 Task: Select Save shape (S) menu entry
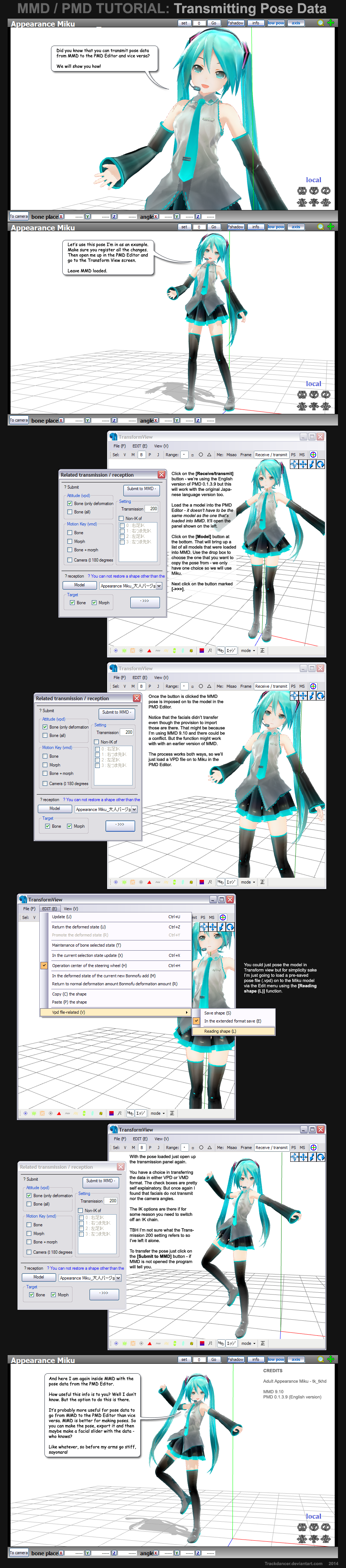coord(234,1013)
